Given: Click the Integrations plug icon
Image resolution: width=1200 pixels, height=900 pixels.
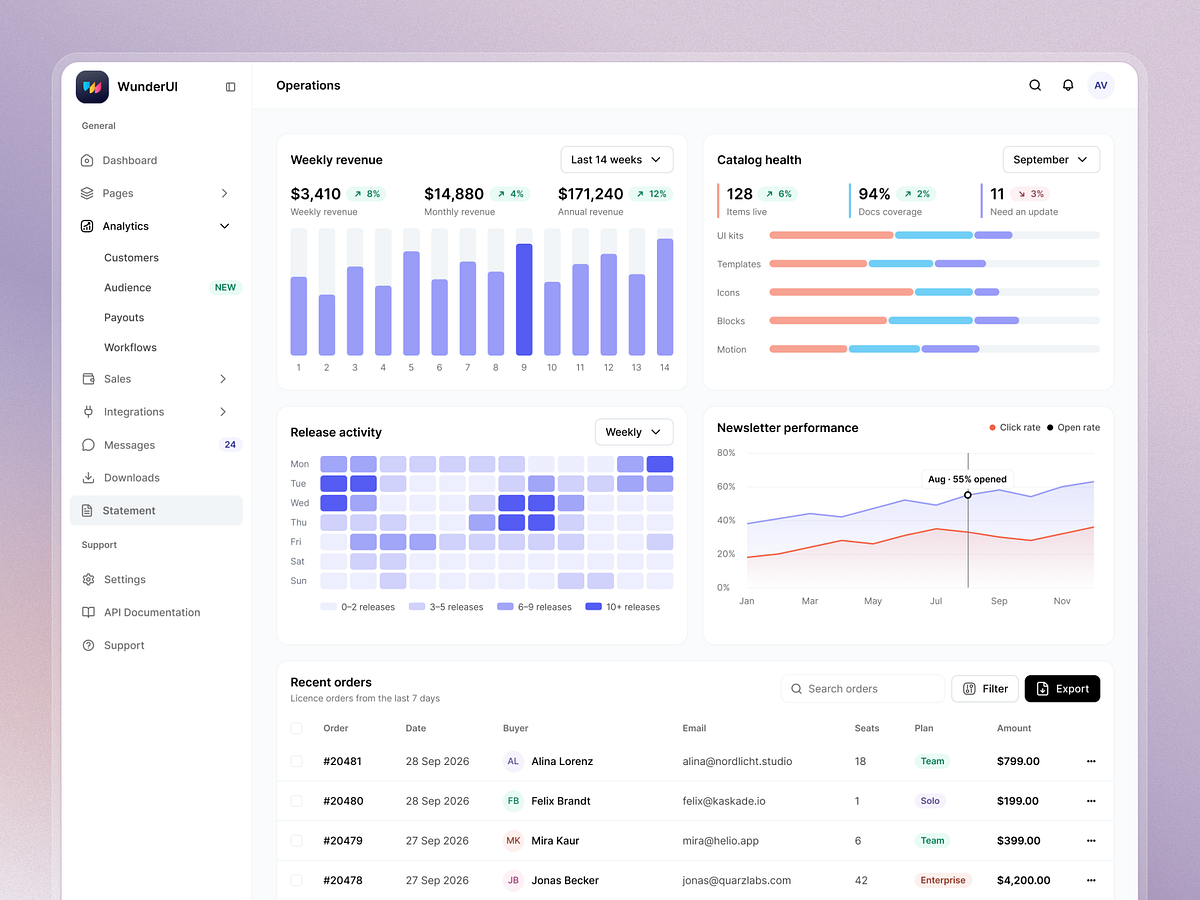Looking at the screenshot, I should [x=88, y=412].
